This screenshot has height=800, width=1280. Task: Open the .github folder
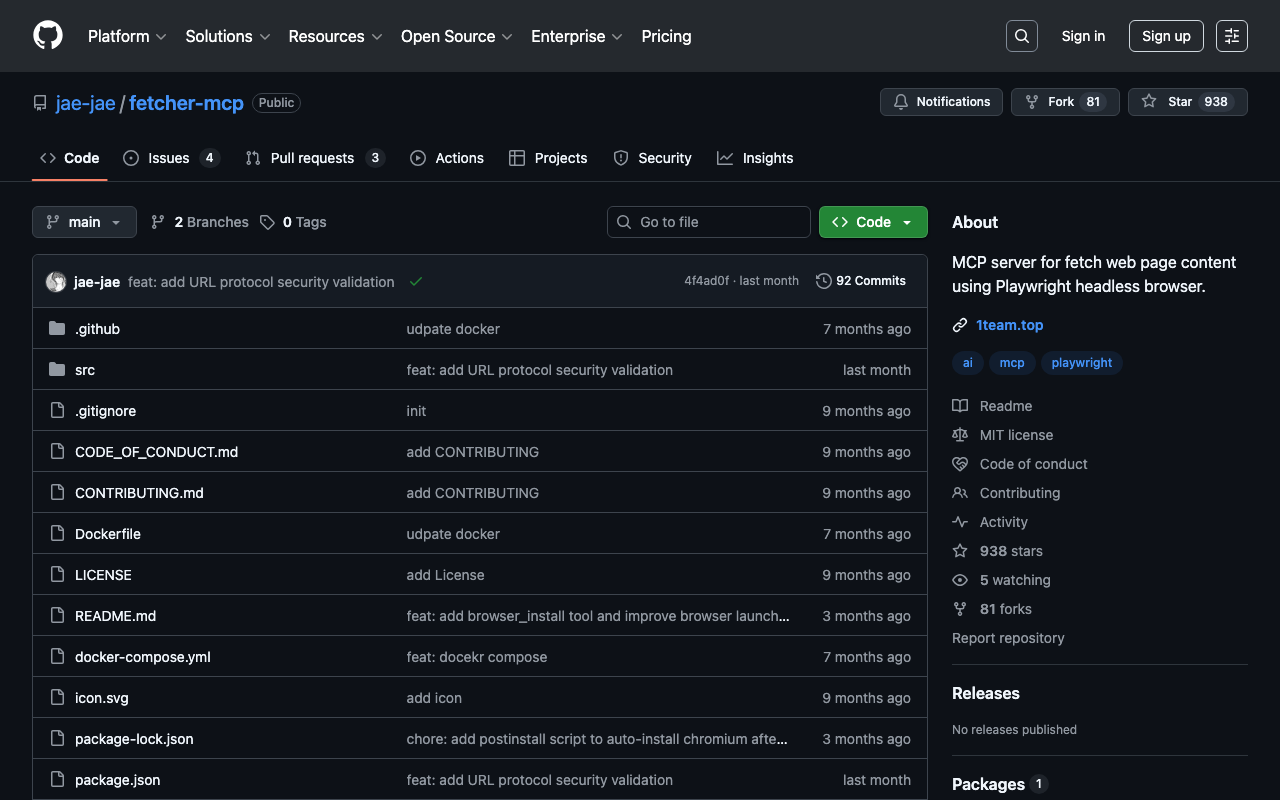tap(97, 329)
